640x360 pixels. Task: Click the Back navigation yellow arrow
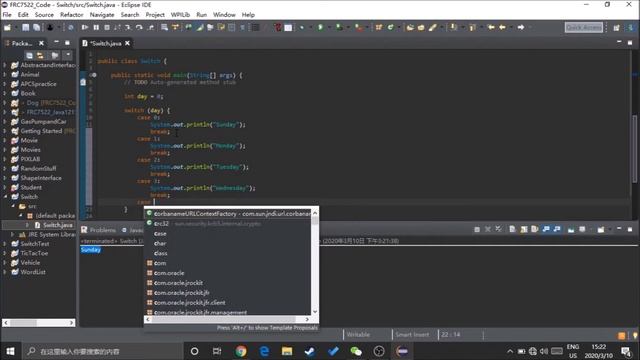point(502,27)
